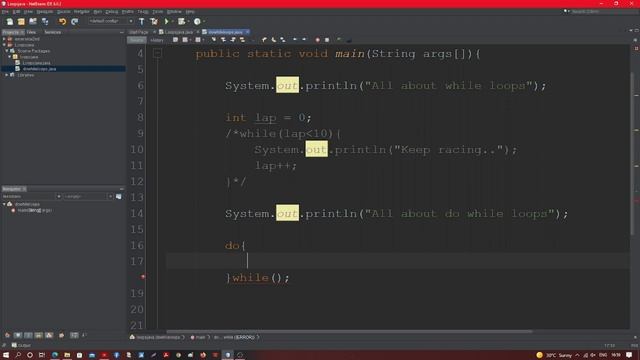The width and height of the screenshot is (640, 360).
Task: Switch editor to History view
Action: tap(157, 40)
